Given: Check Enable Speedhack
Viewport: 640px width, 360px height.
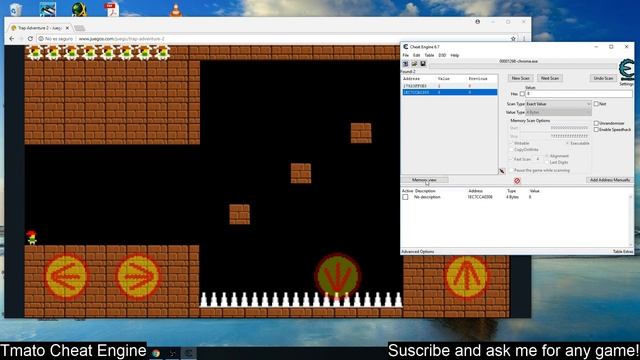Looking at the screenshot, I should pos(596,129).
